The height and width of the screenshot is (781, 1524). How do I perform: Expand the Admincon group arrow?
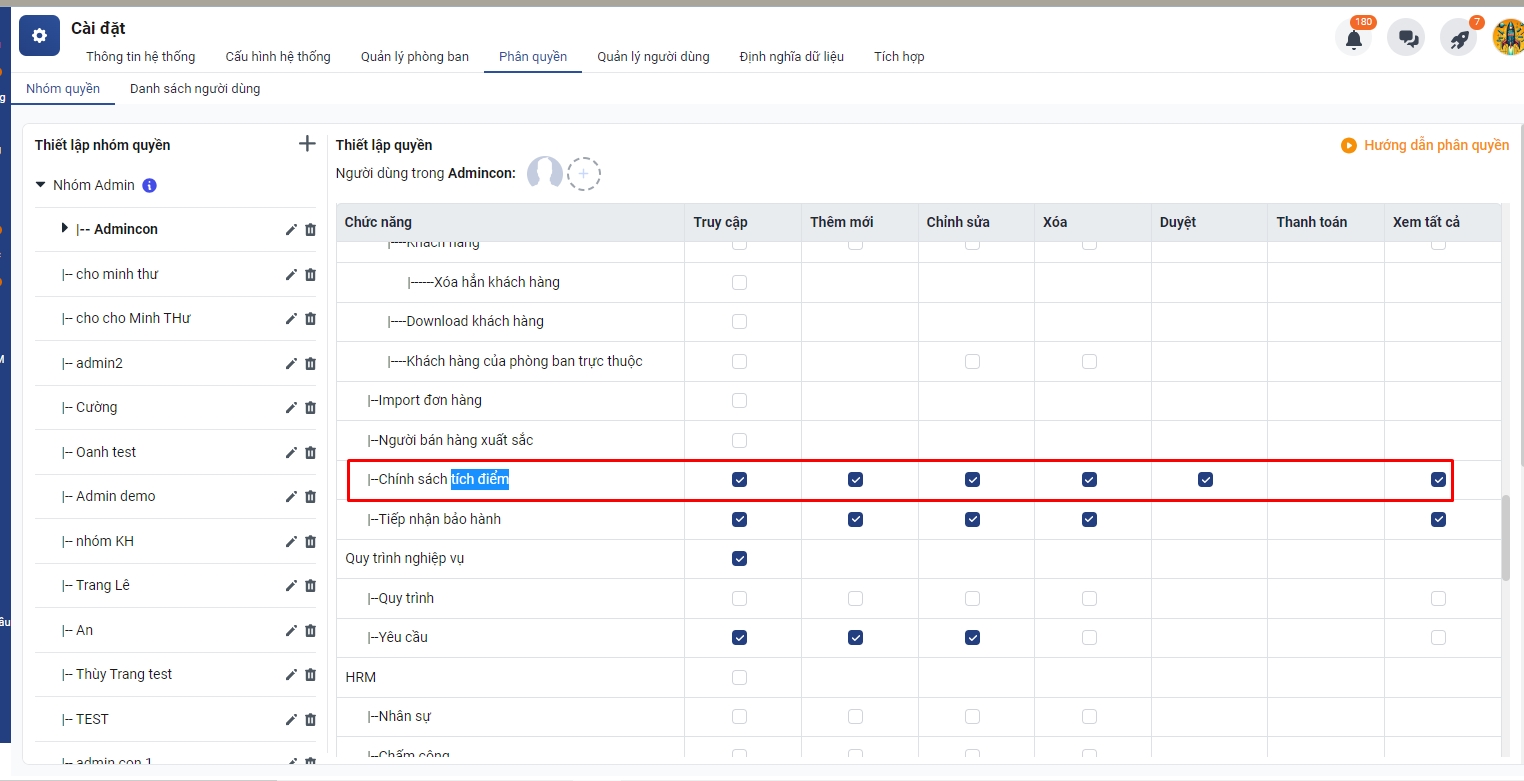click(65, 229)
